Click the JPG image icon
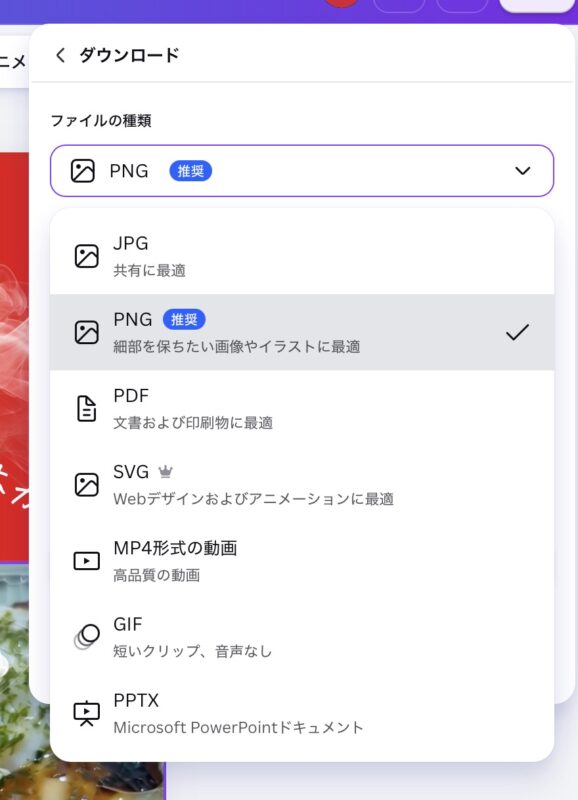This screenshot has width=578, height=800. 87,256
